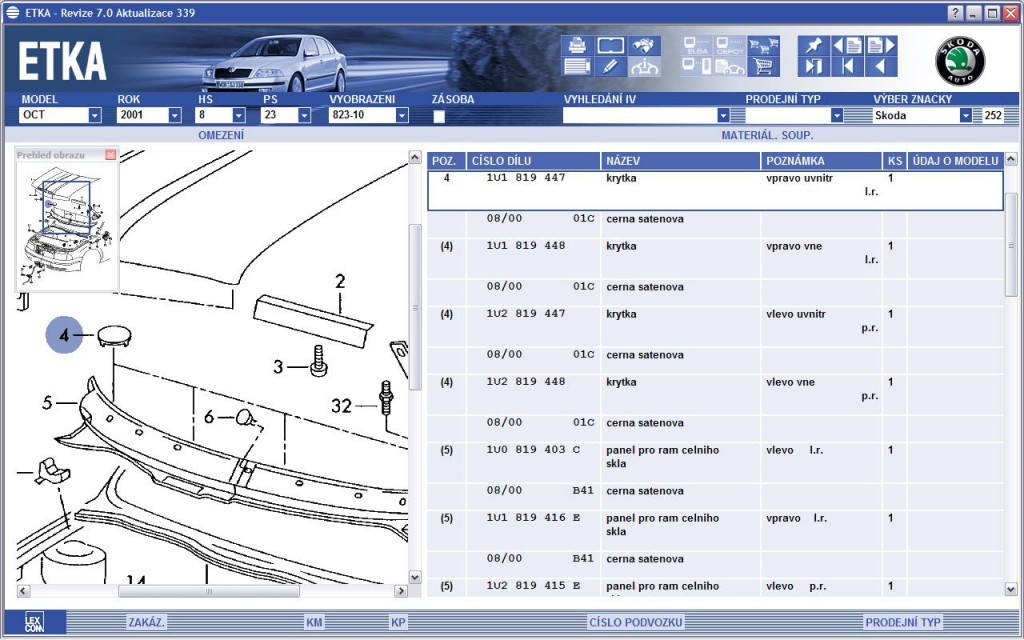The height and width of the screenshot is (640, 1024).
Task: Click the ÚDAJ O MODELU column header
Action: coord(955,161)
